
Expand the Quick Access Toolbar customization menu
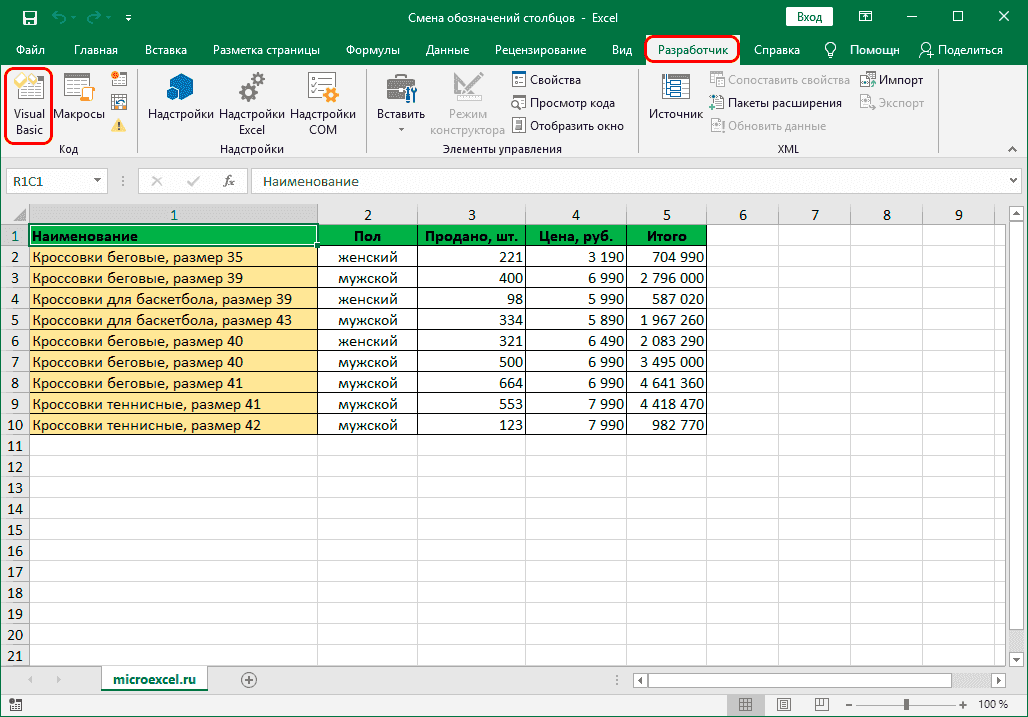(x=128, y=17)
